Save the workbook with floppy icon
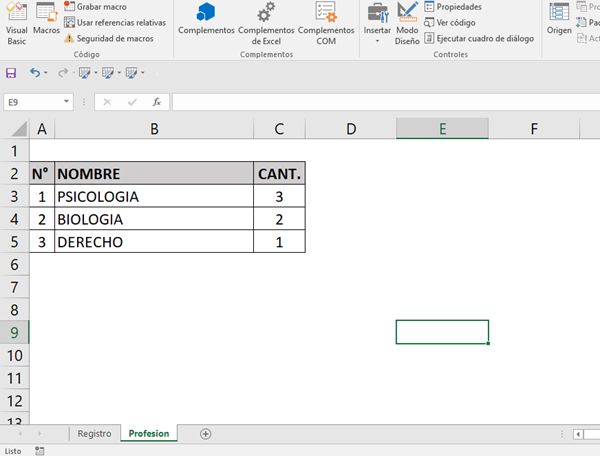The image size is (600, 456). pos(11,73)
